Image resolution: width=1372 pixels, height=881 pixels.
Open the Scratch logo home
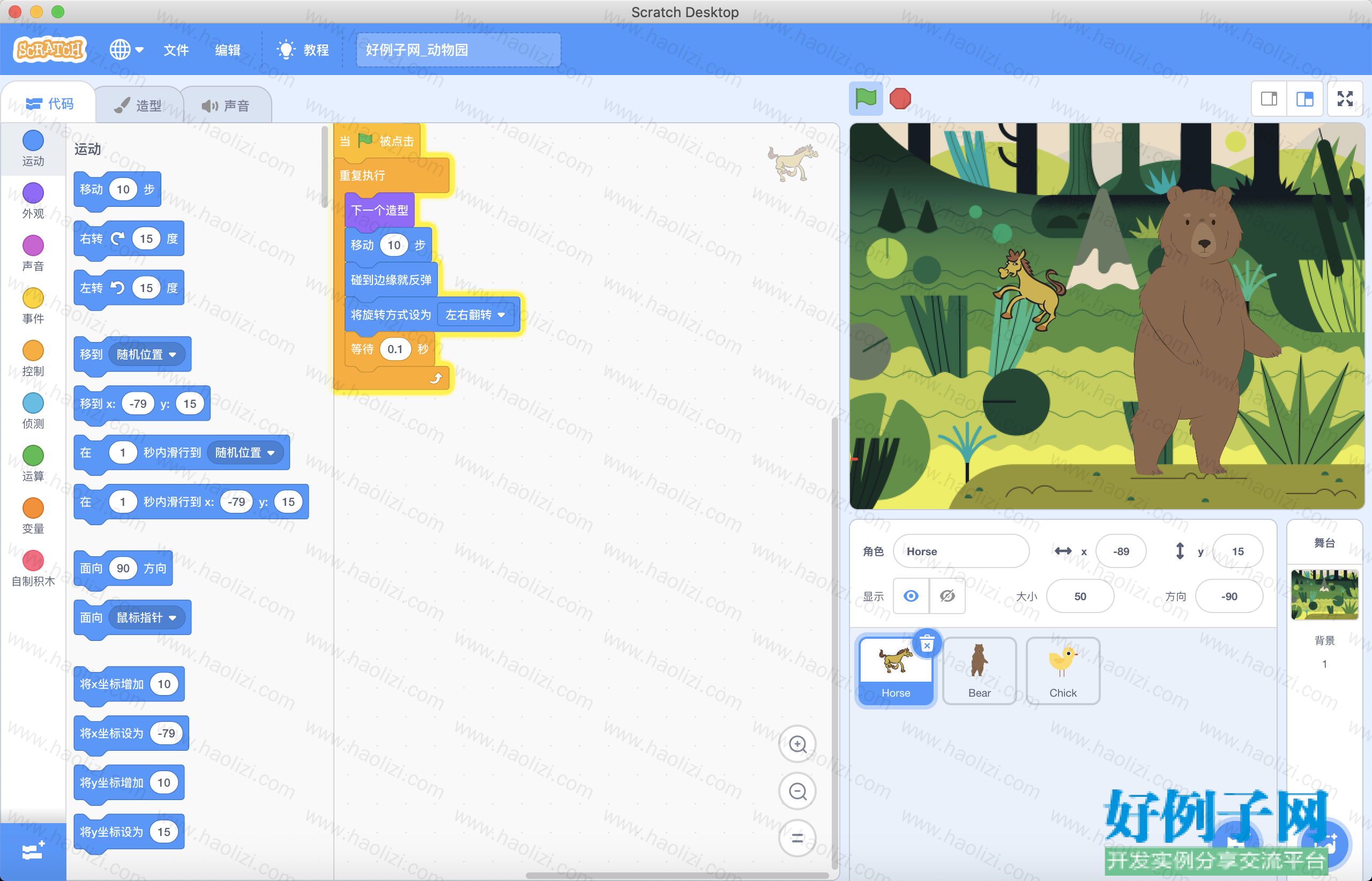coord(50,50)
